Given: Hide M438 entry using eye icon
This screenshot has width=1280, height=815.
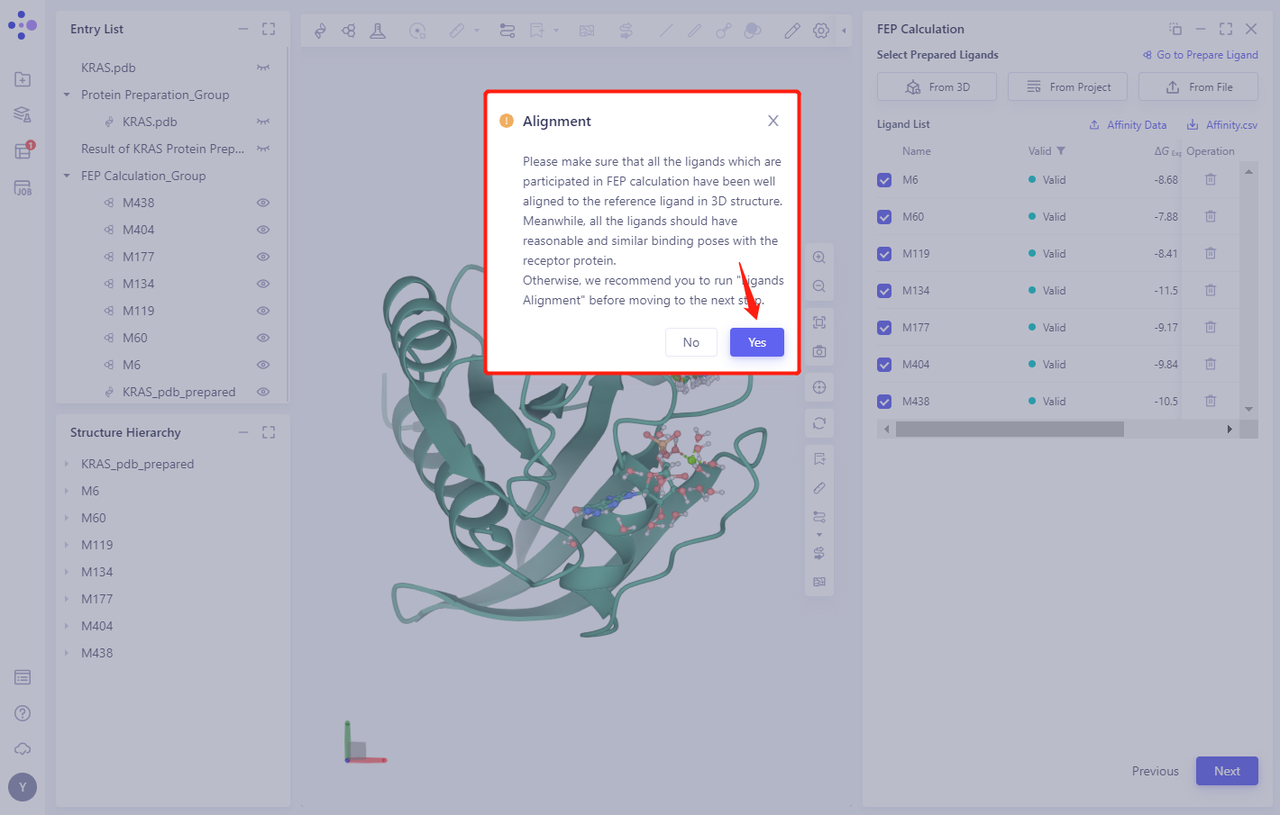Looking at the screenshot, I should pos(263,203).
